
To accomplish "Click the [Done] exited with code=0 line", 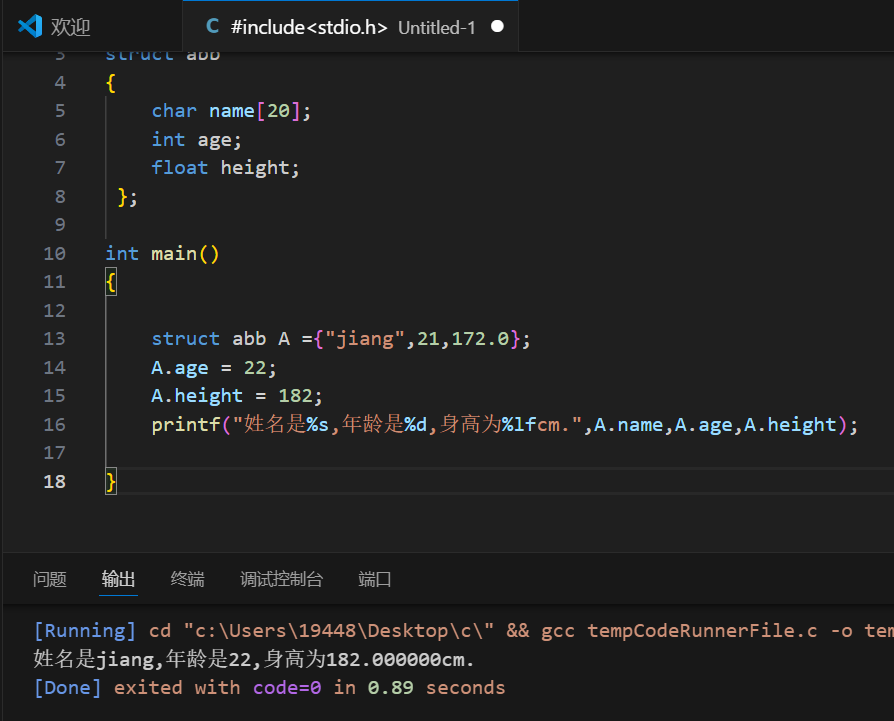I will coord(270,688).
